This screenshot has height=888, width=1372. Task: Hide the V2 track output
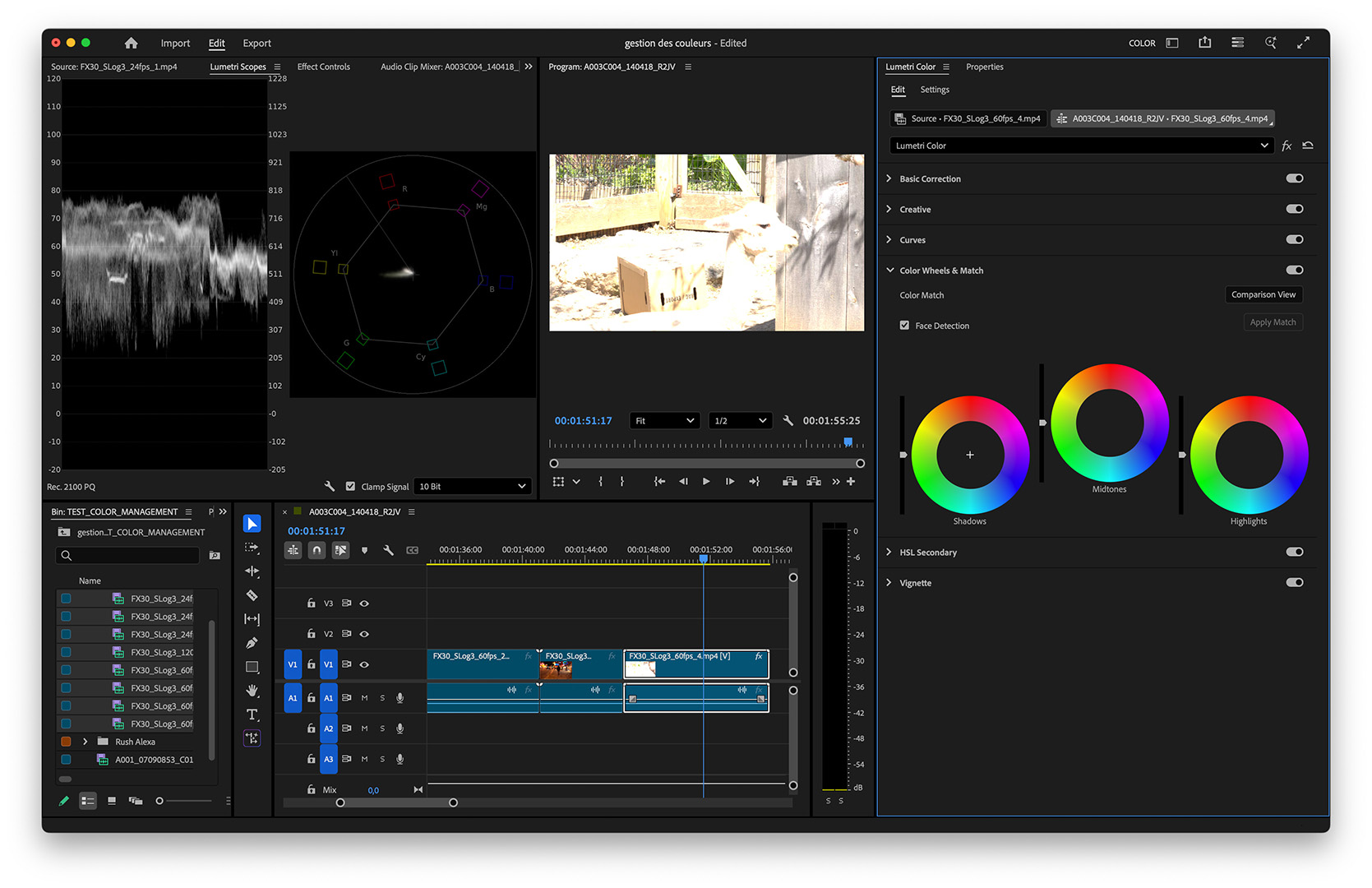[x=364, y=634]
